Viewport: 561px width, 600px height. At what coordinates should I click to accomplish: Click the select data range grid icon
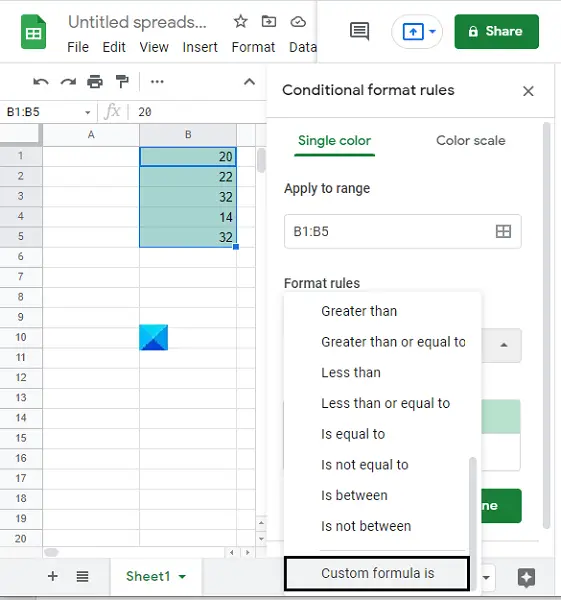tap(503, 231)
